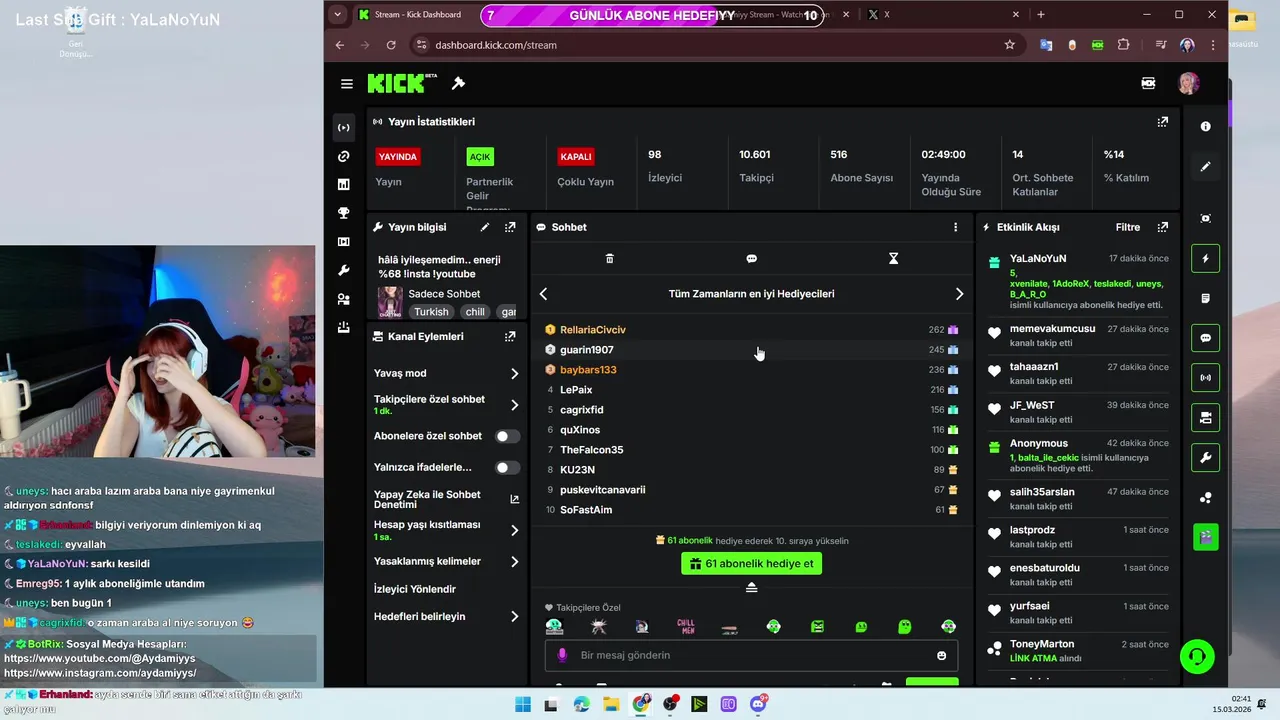The width and height of the screenshot is (1280, 720).
Task: Click the Turkish tag chip
Action: coord(432,312)
